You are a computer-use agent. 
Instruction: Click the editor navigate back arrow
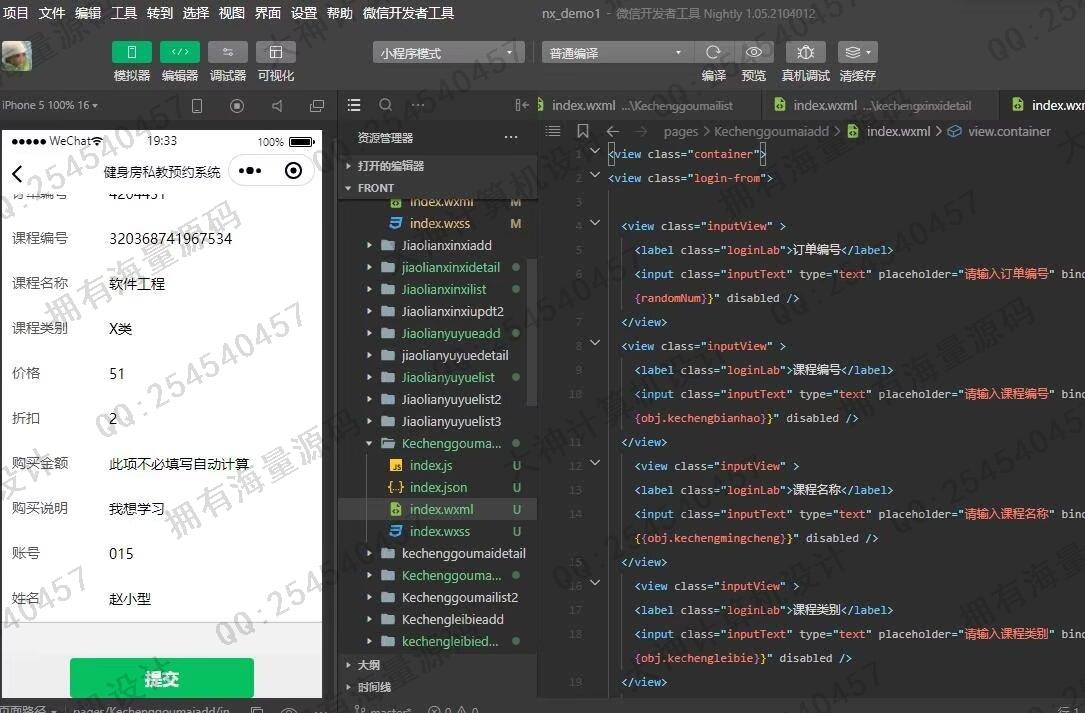[x=612, y=131]
